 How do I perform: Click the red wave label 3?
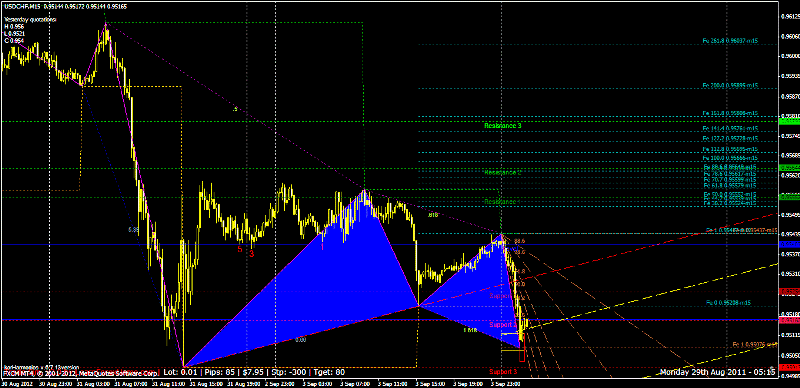tap(252, 253)
